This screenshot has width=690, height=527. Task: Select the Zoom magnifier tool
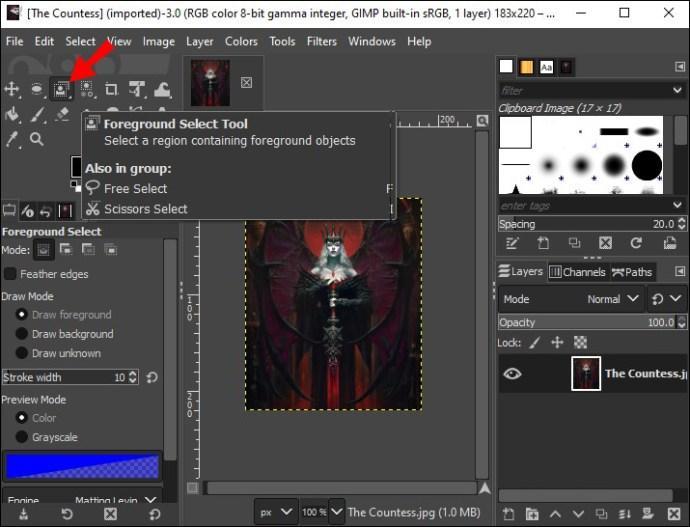(x=37, y=139)
